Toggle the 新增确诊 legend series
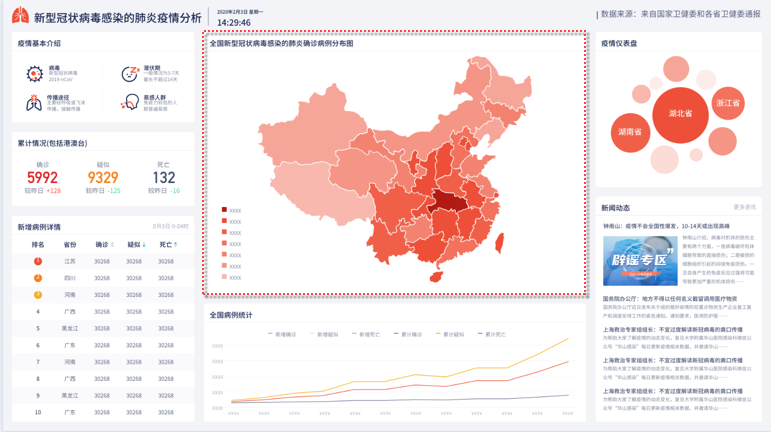 point(282,334)
